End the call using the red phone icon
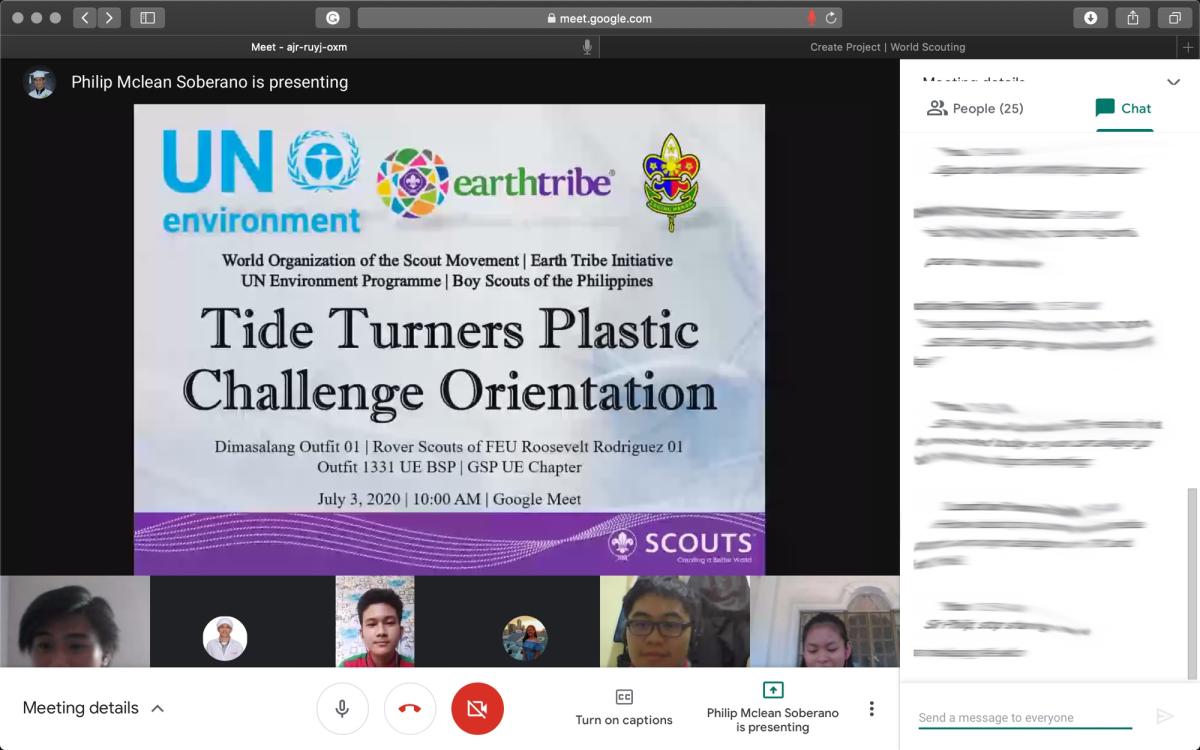This screenshot has width=1200, height=750. point(410,708)
